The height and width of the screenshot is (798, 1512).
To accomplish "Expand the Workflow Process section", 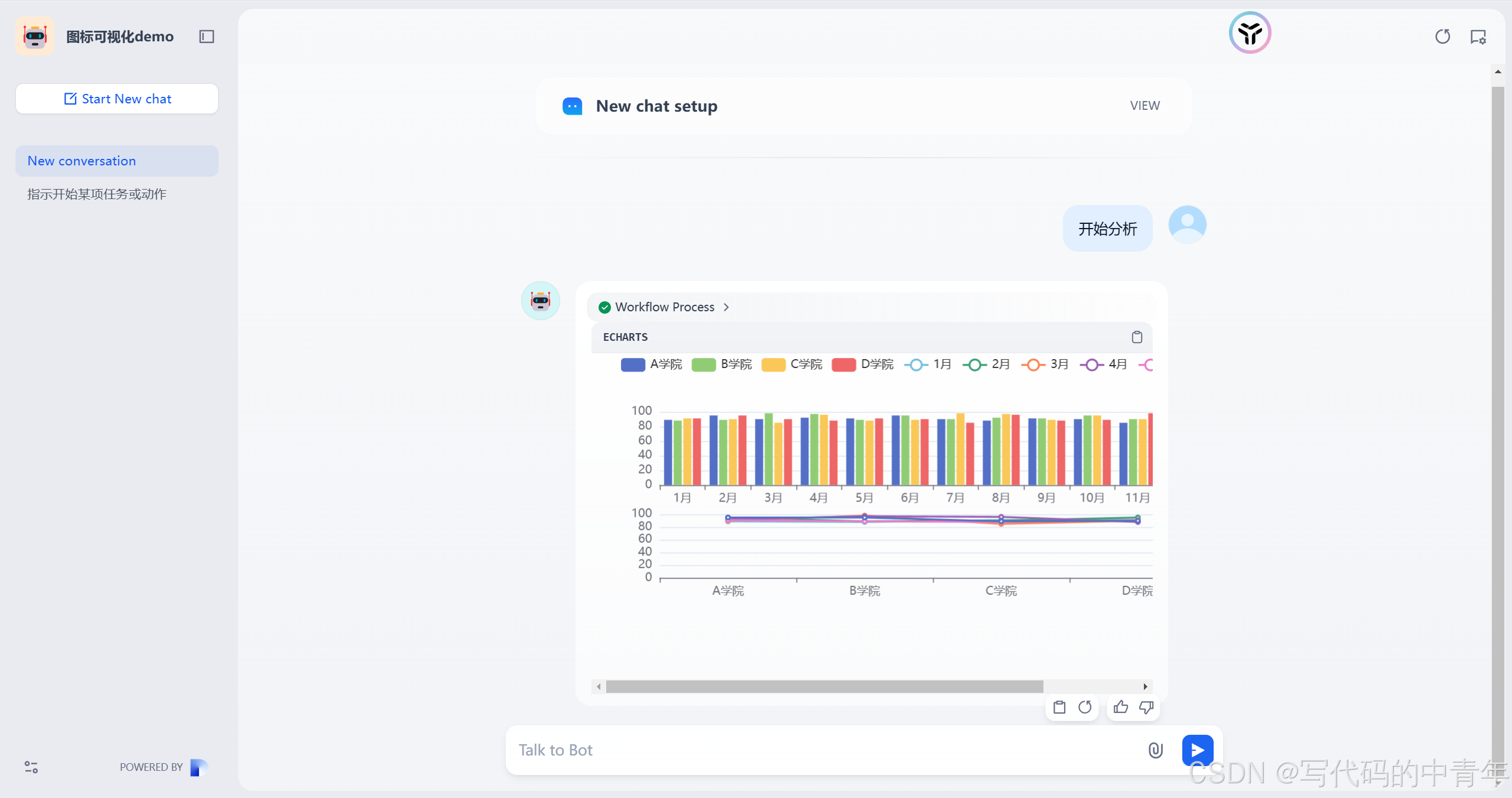I will point(664,307).
